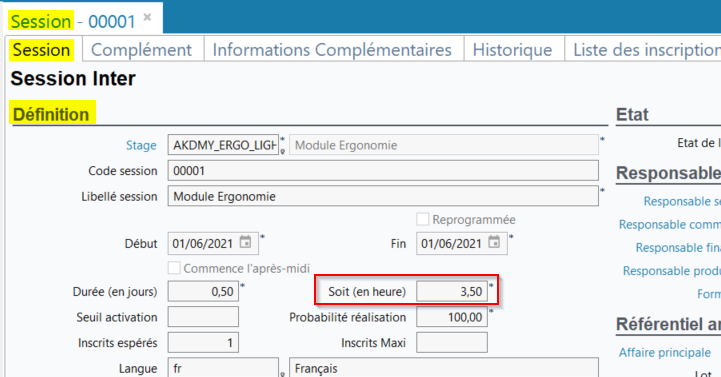Click the Code session field 00001
Screen dimensions: 721x377
(383, 171)
